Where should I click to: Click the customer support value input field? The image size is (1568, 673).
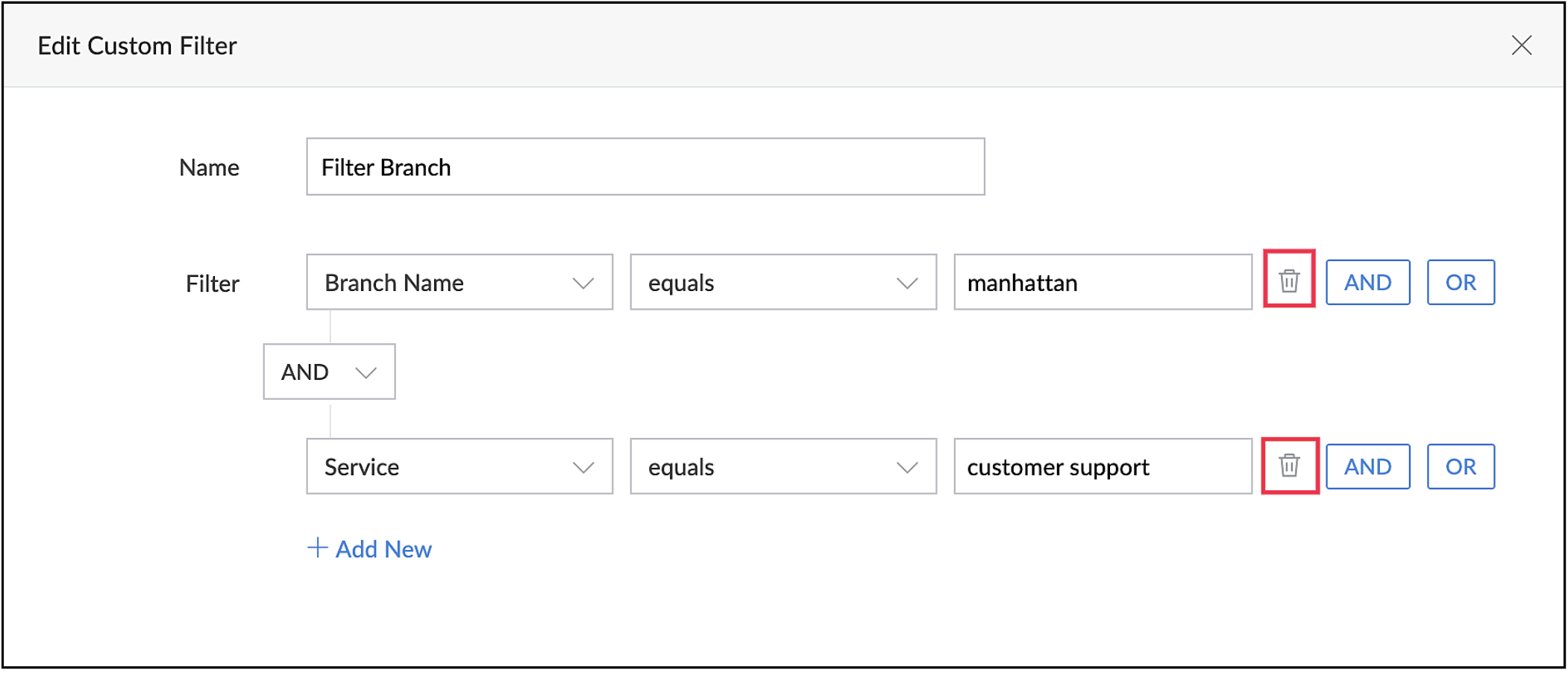[1102, 466]
